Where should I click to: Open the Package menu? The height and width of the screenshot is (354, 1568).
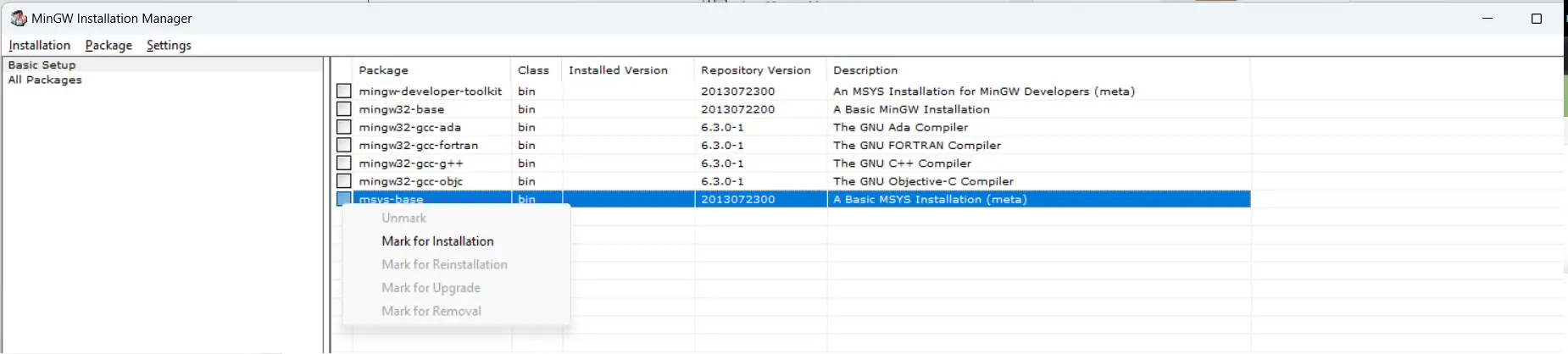click(108, 45)
